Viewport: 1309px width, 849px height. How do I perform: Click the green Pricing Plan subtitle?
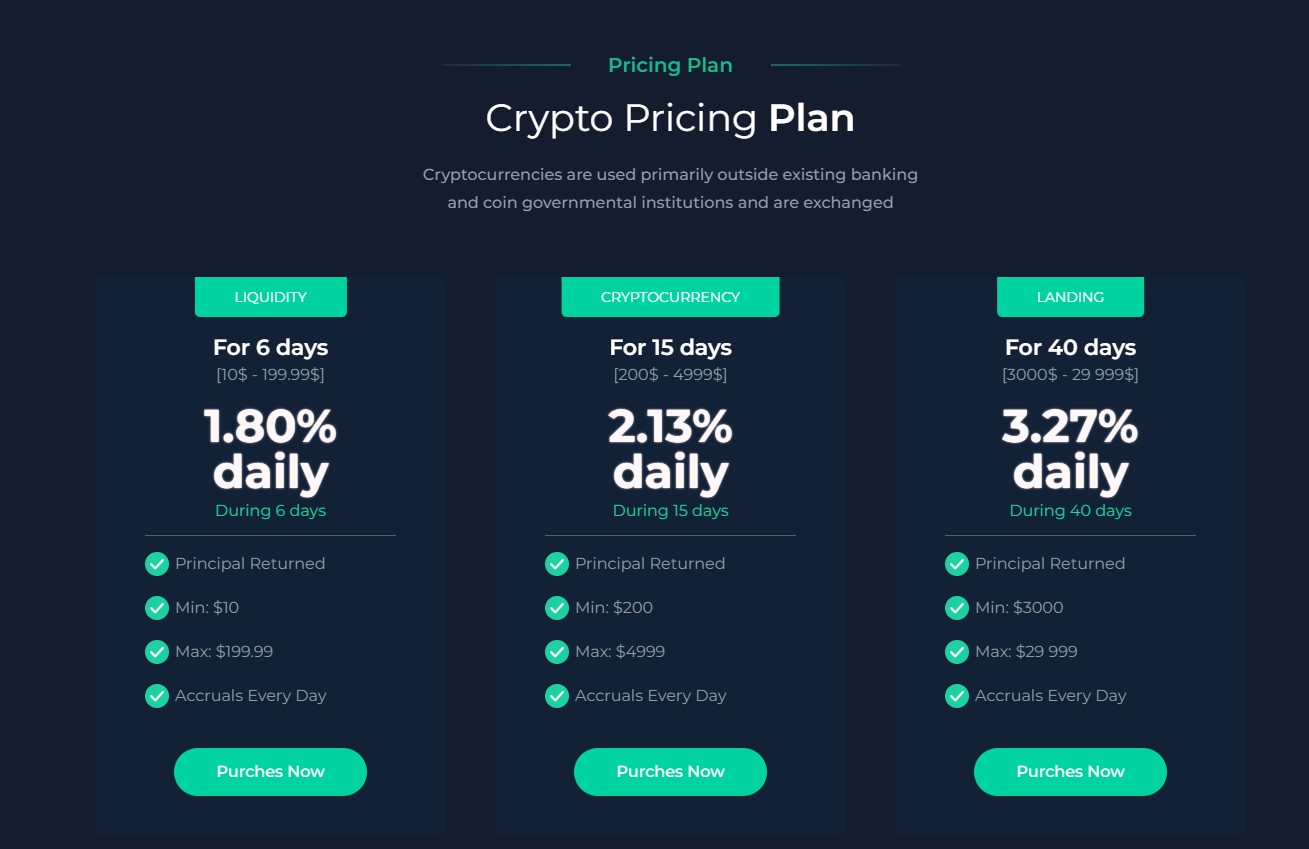click(670, 65)
